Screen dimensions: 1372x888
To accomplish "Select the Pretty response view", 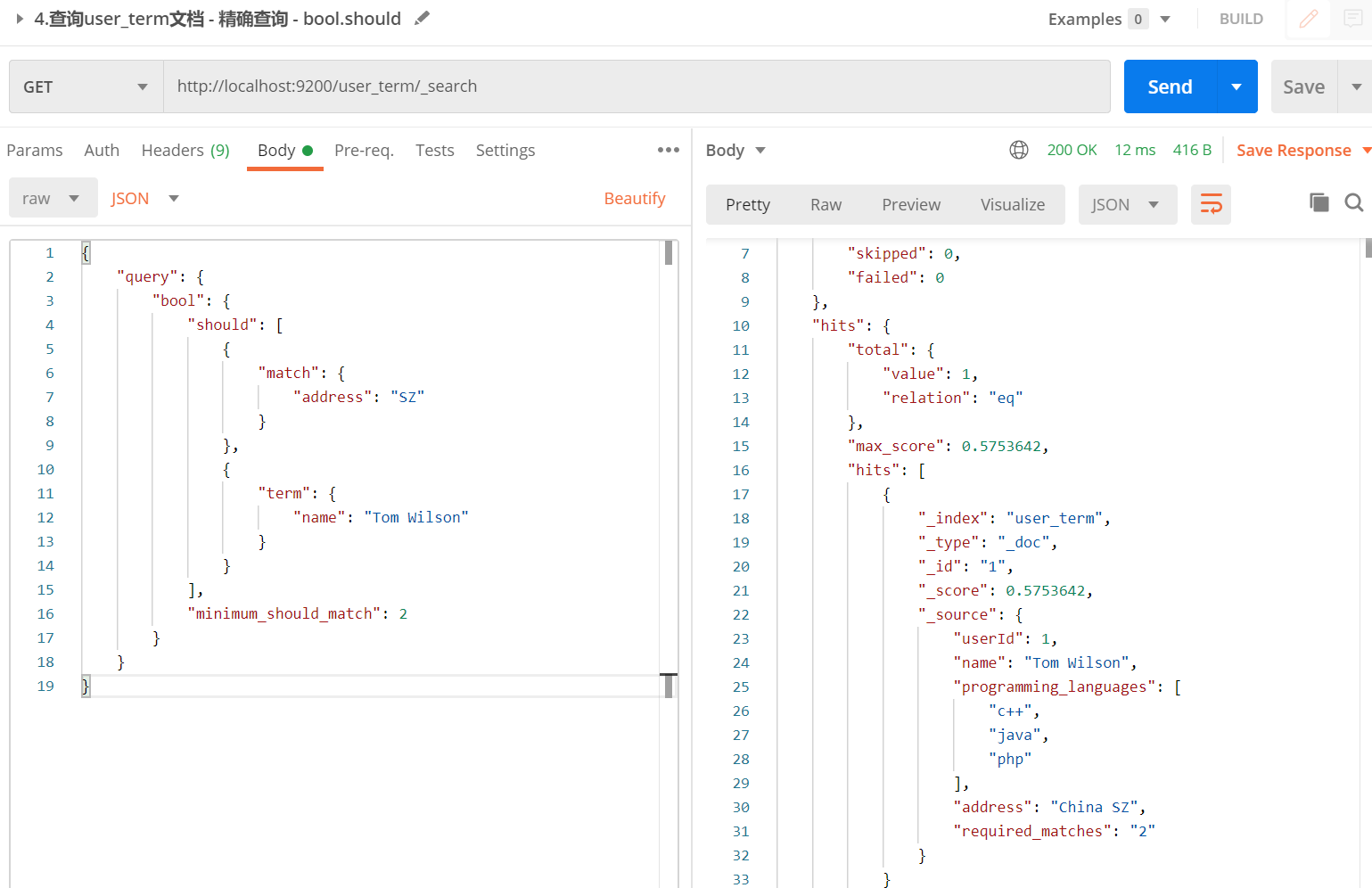I will coord(748,205).
